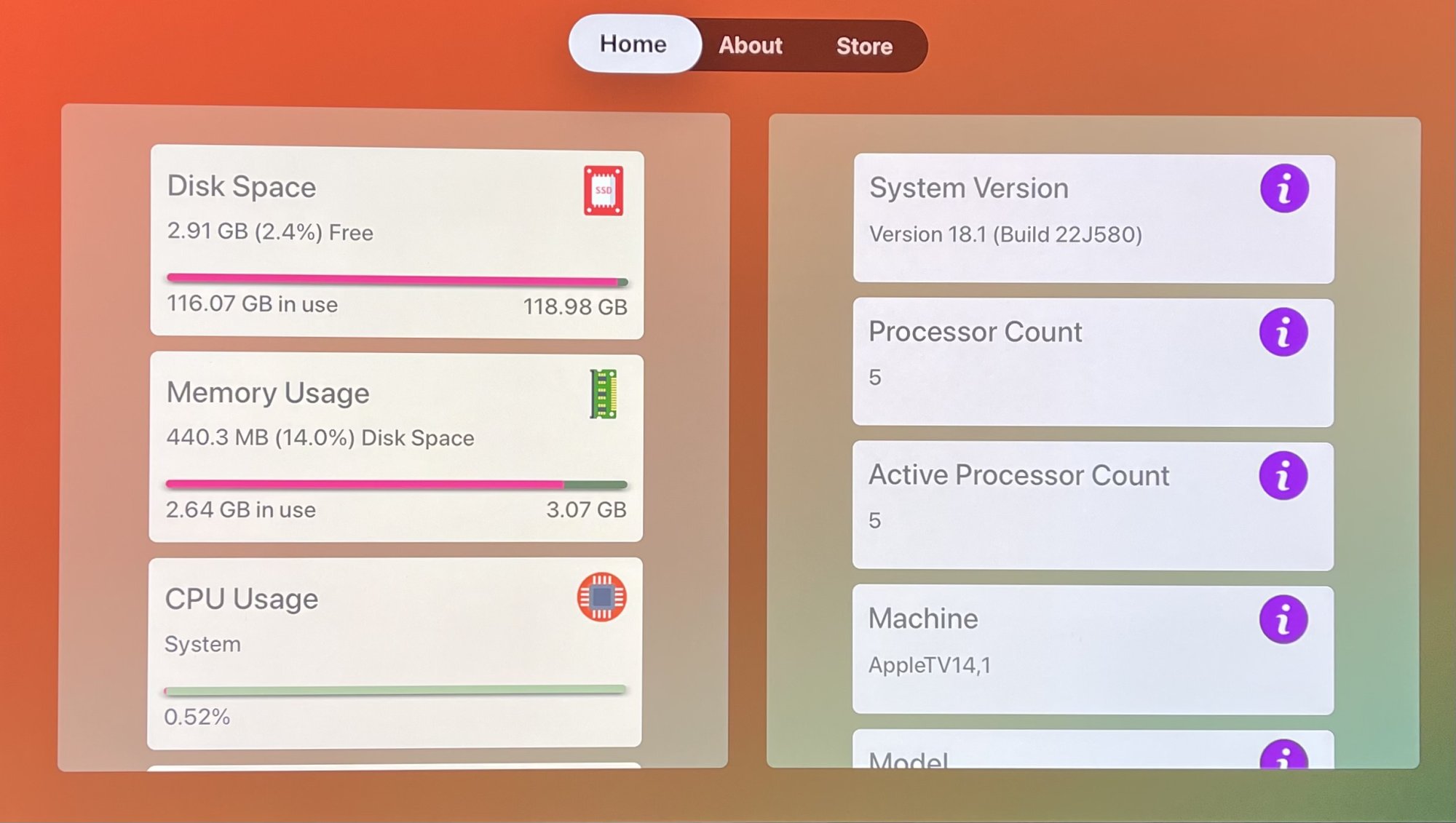This screenshot has height=823, width=1456.
Task: Click the Memory Usage progress bar
Action: pyautogui.click(x=396, y=485)
